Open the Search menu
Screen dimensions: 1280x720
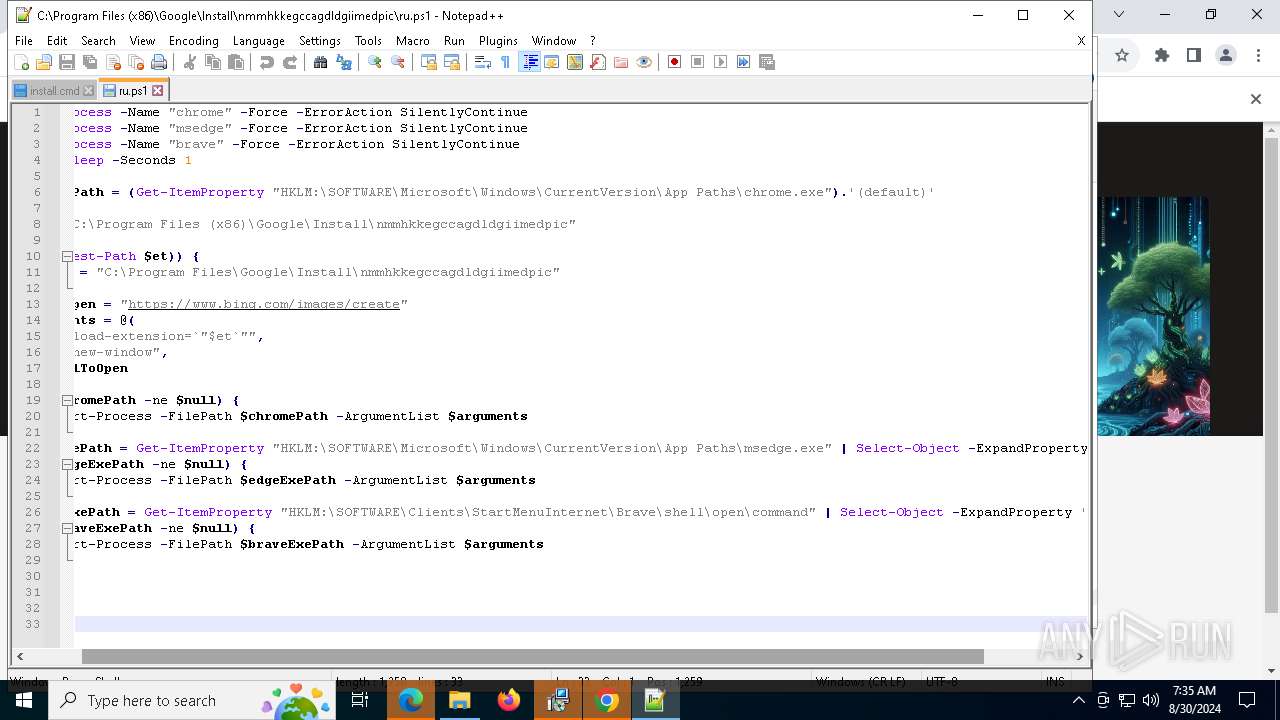(x=98, y=41)
